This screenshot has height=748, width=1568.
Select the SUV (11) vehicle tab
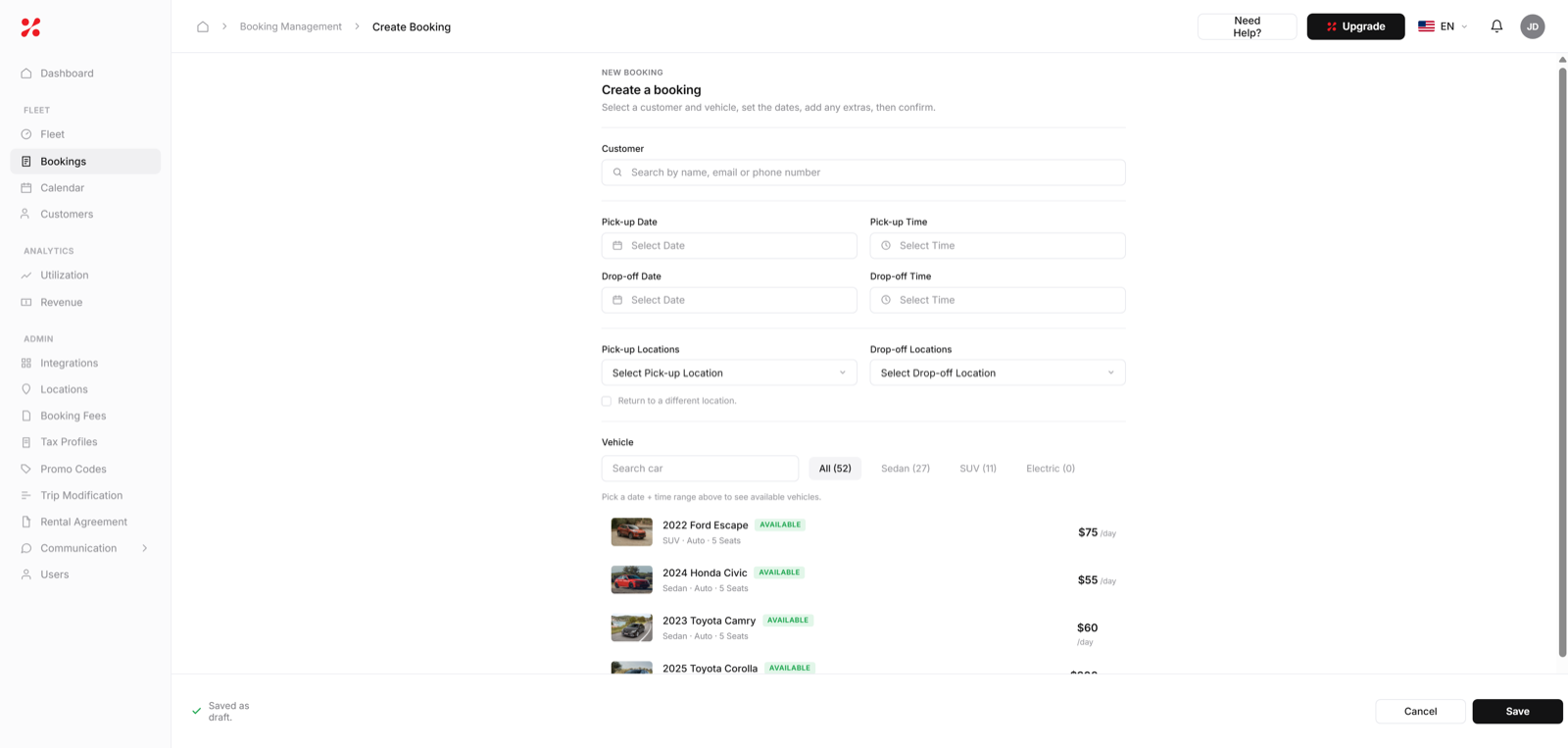(978, 469)
